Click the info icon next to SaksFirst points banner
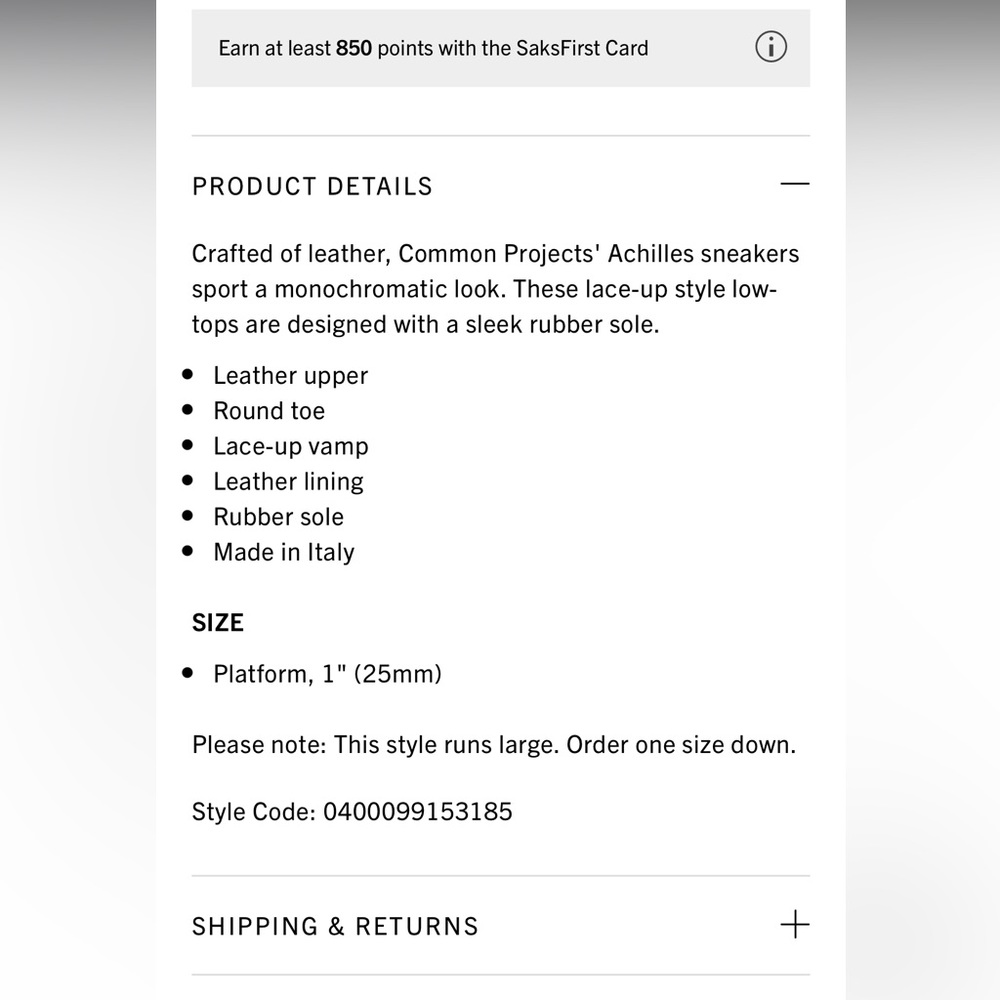 770,47
